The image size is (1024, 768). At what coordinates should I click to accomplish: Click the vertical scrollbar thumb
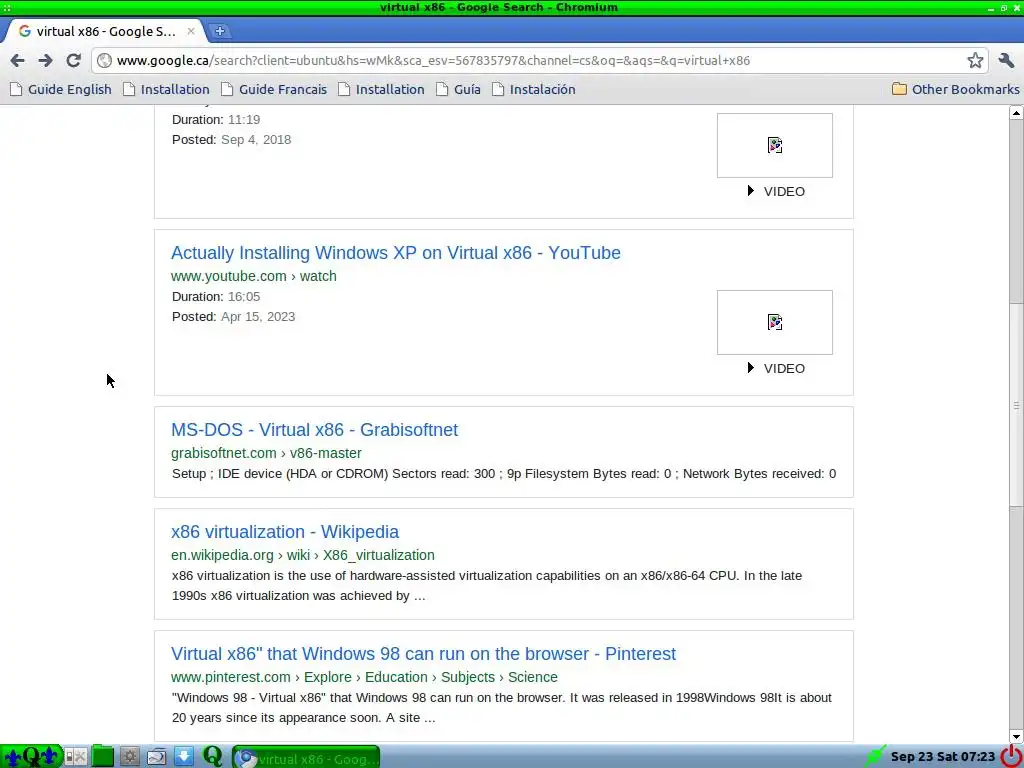coord(1016,405)
